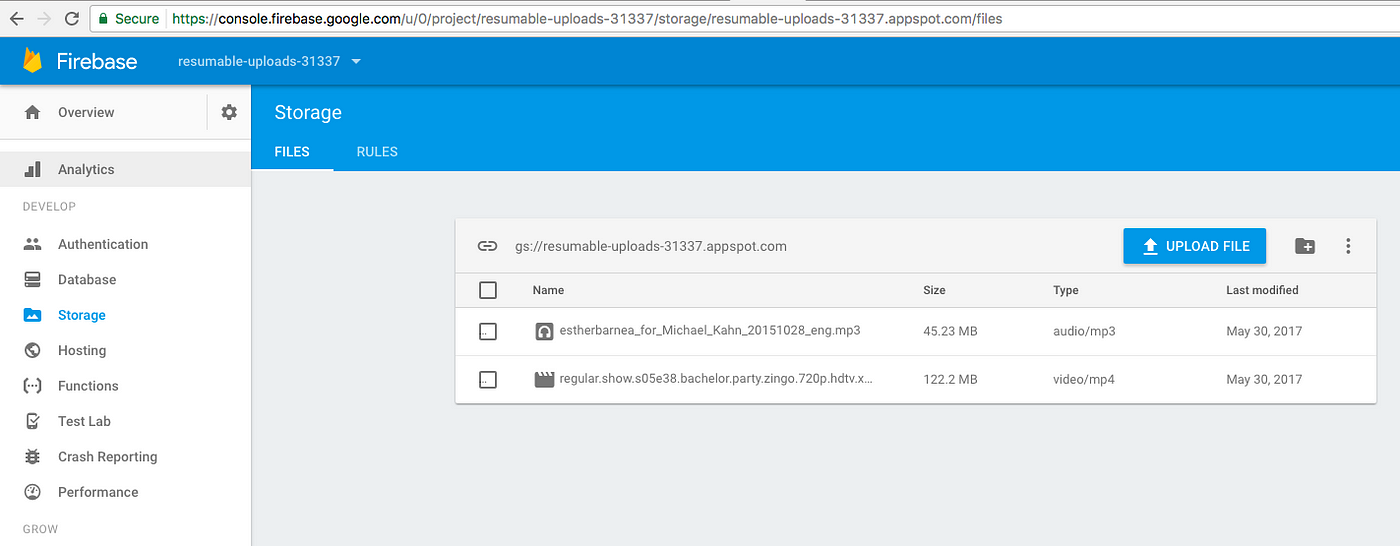Open Analytics in the sidebar

pyautogui.click(x=86, y=169)
